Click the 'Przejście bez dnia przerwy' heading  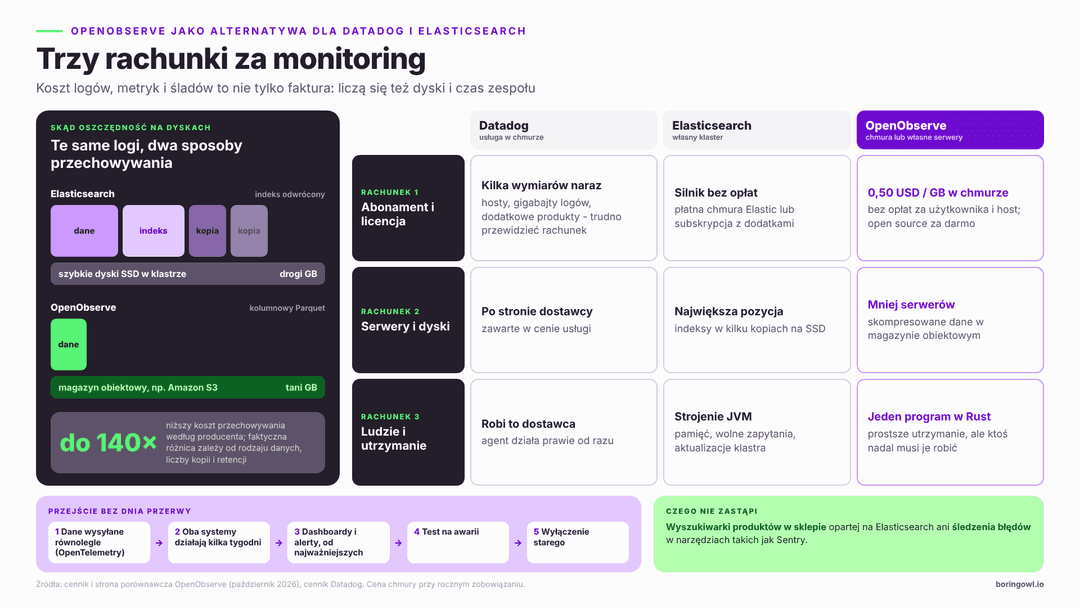(119, 511)
